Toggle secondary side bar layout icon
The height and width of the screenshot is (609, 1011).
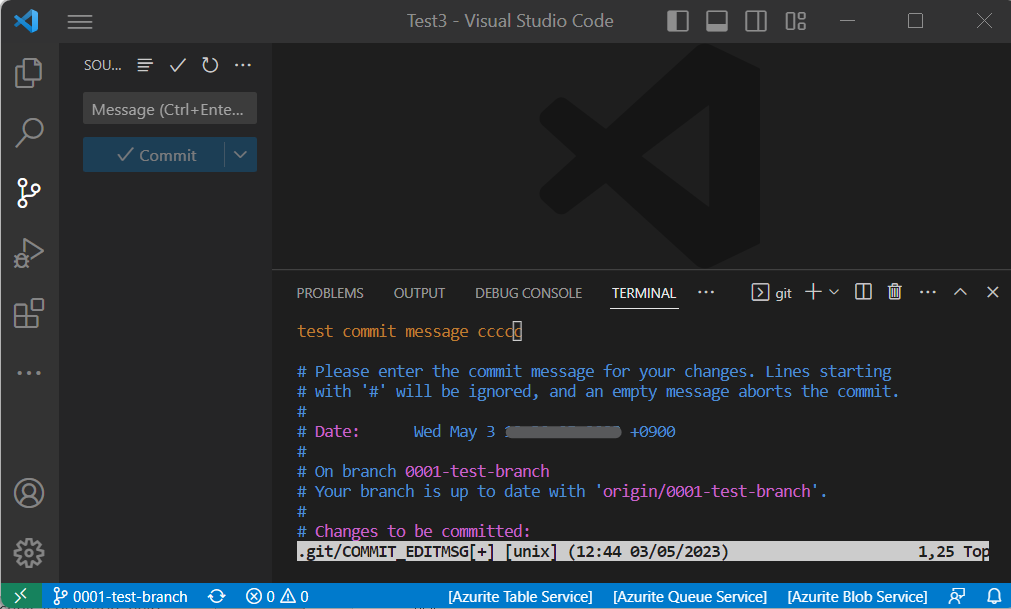coord(756,21)
